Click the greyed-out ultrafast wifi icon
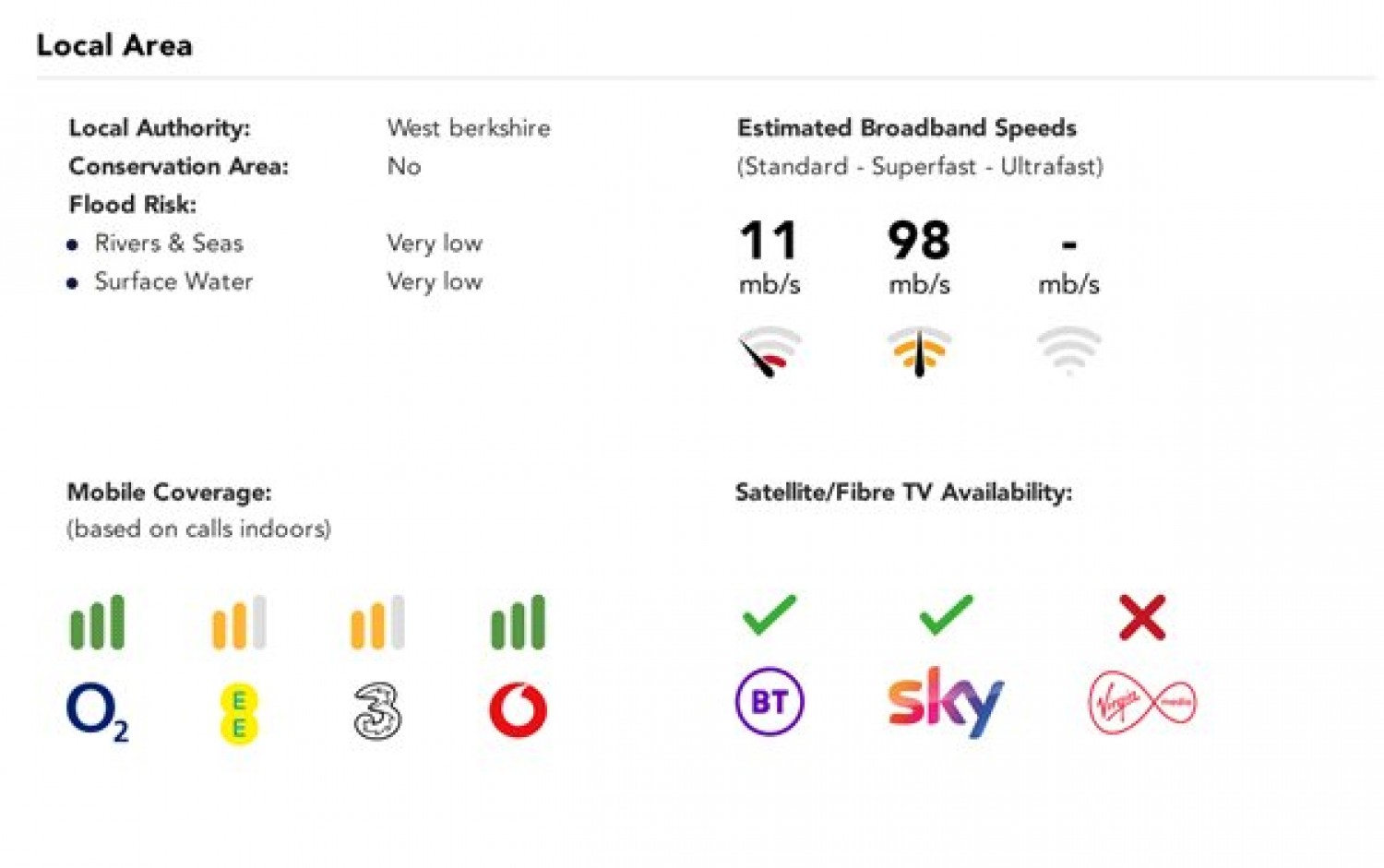 [x=1068, y=350]
